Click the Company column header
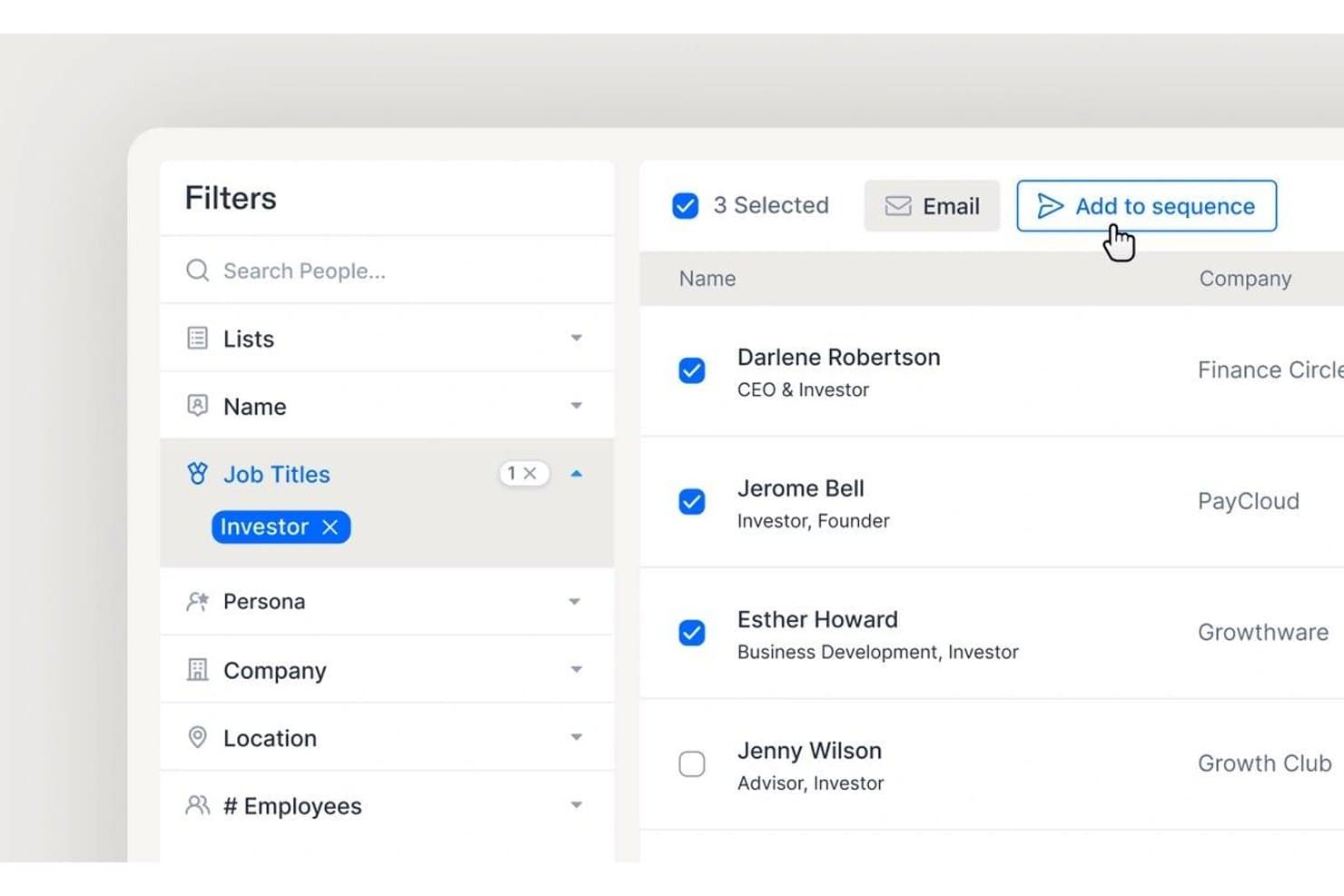The width and height of the screenshot is (1344, 896). tap(1245, 279)
